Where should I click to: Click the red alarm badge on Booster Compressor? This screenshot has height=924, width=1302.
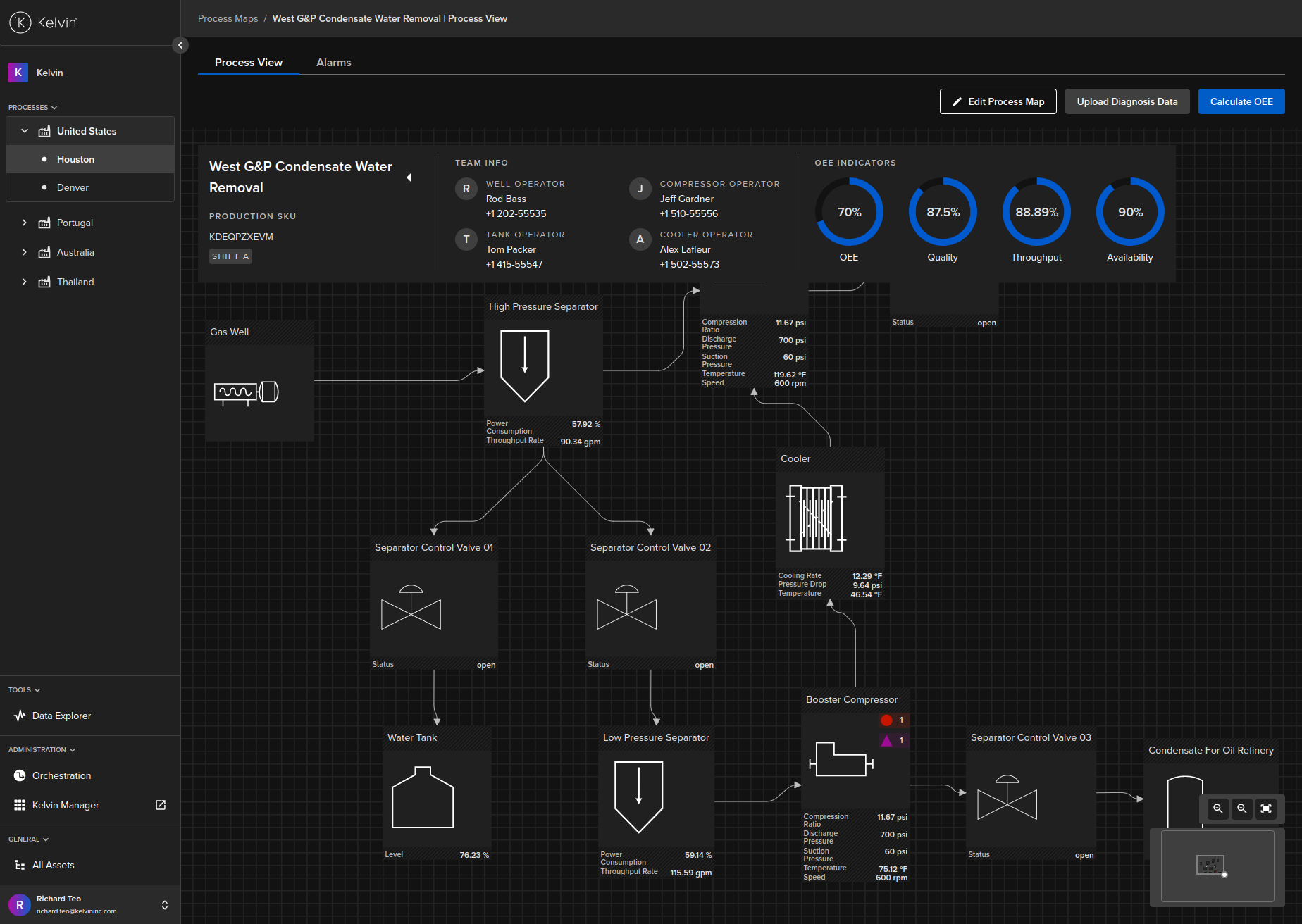click(x=886, y=720)
